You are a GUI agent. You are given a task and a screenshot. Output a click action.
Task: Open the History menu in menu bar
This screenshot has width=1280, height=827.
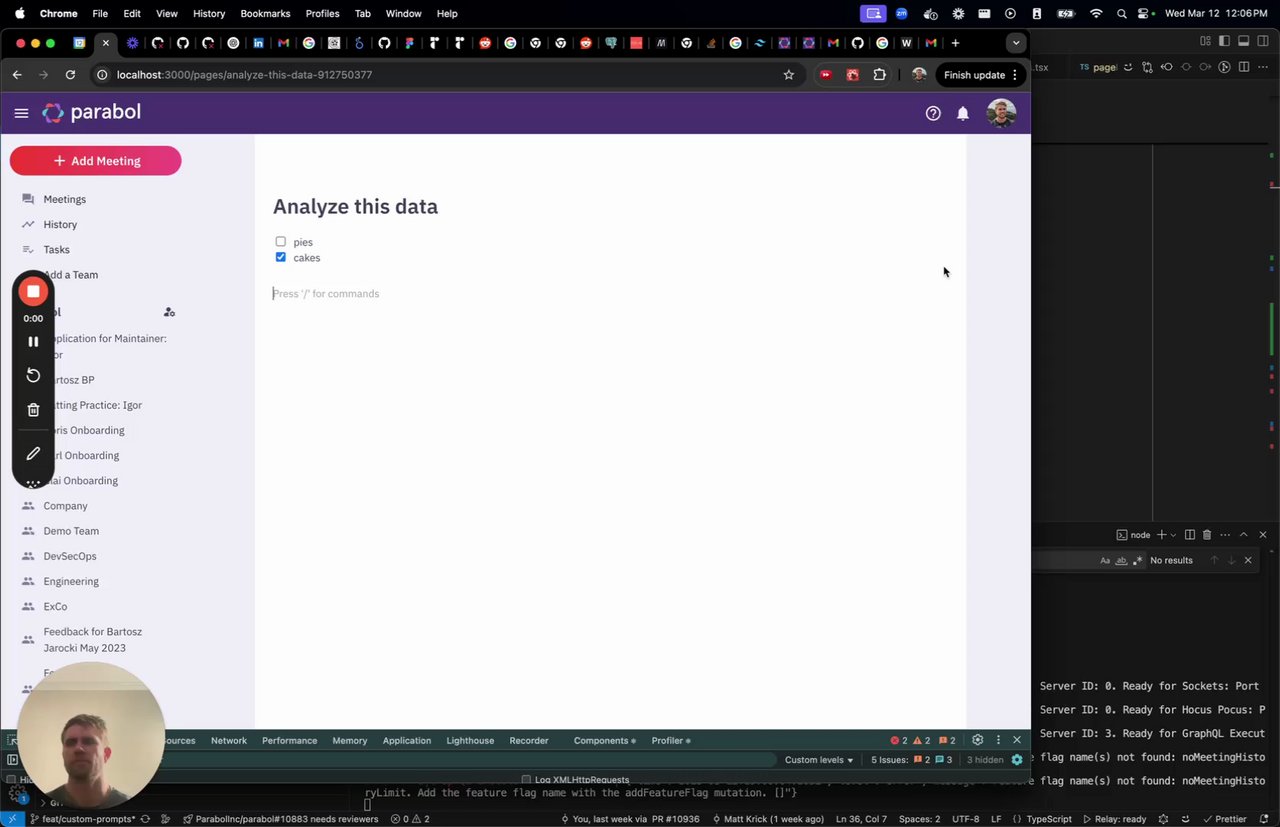tap(209, 13)
